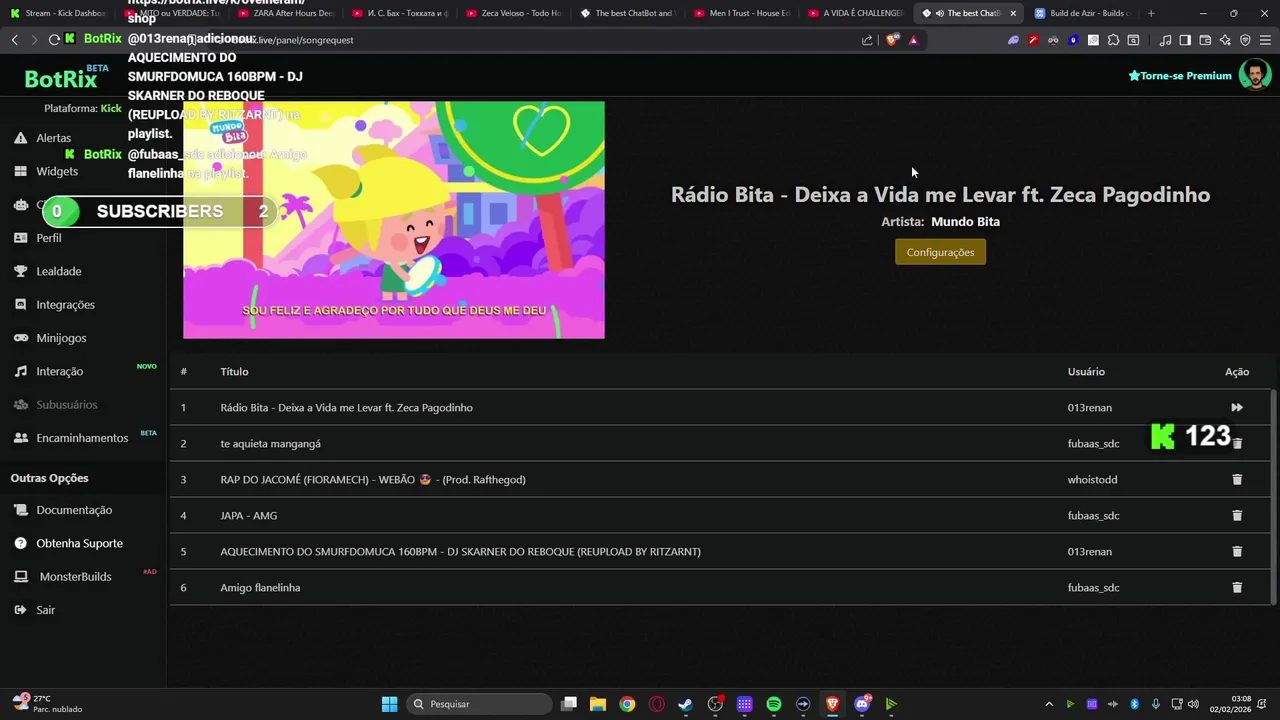The image size is (1280, 720).
Task: Select queue row 'te aquieta mangangá'
Action: coord(720,443)
